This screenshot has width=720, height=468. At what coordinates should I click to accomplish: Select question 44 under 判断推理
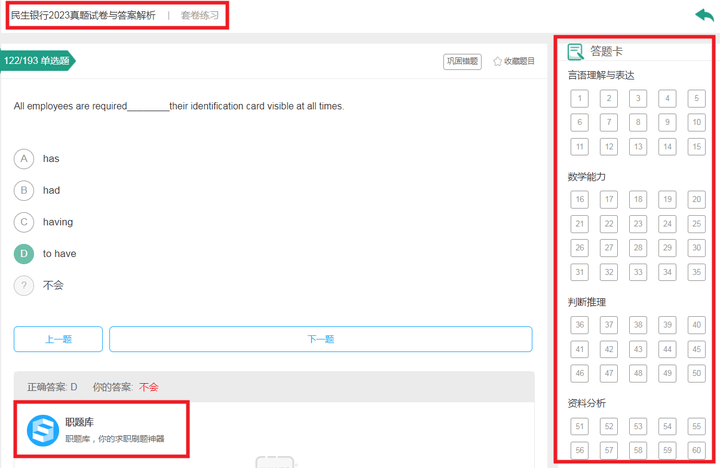(667, 350)
